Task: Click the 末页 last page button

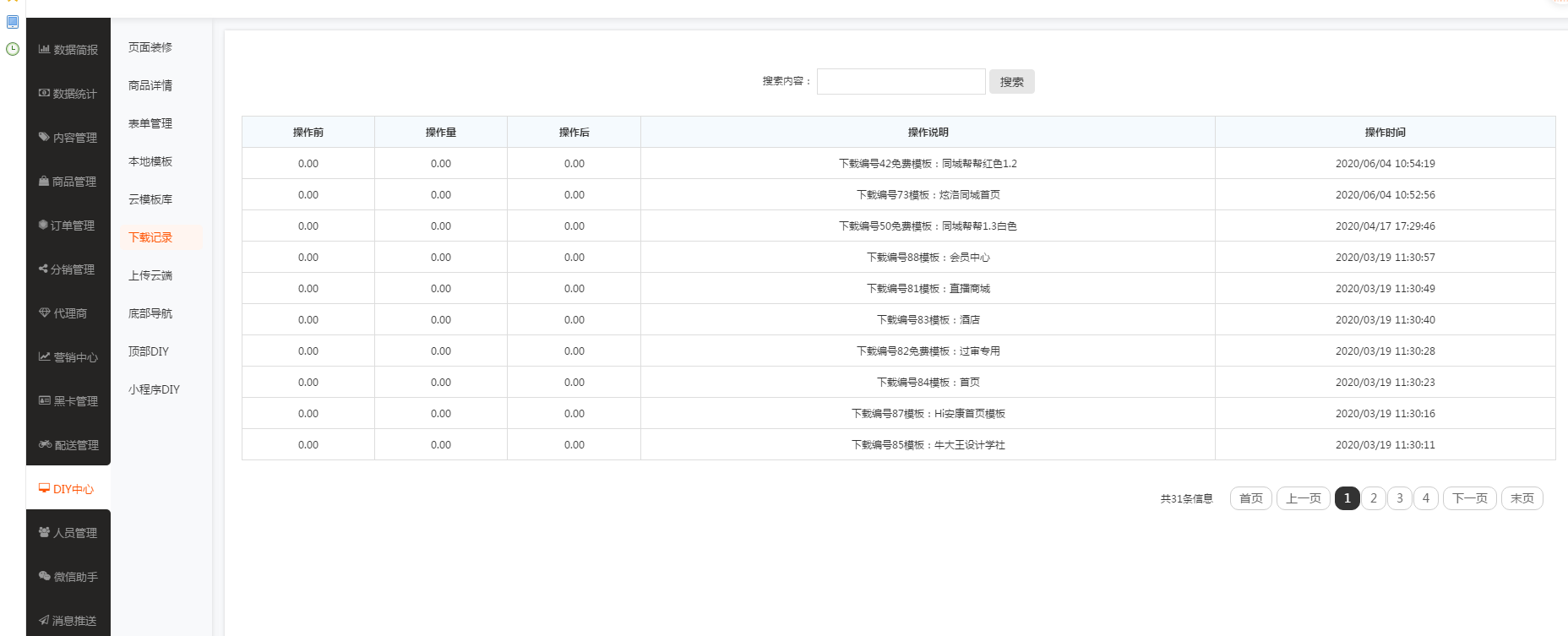Action: point(1522,498)
